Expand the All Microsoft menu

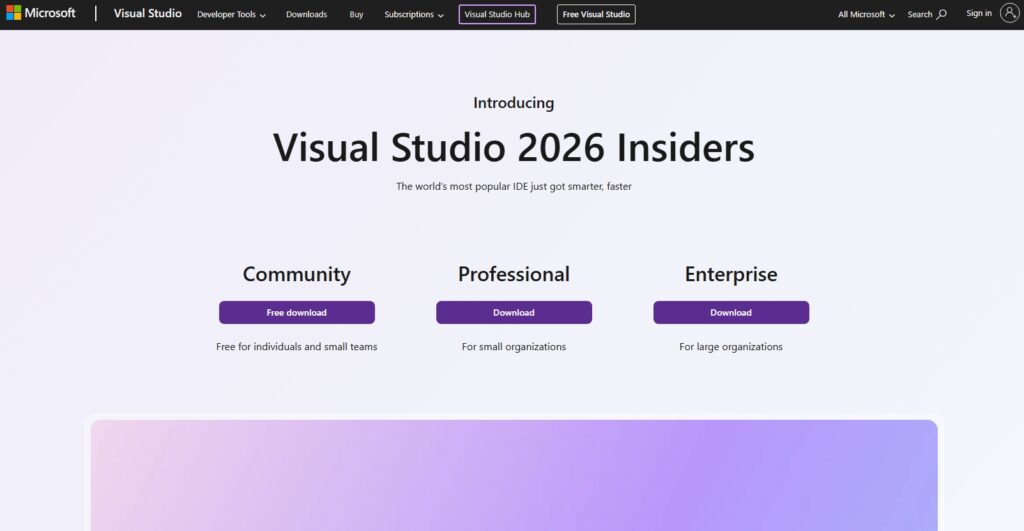[x=866, y=15]
